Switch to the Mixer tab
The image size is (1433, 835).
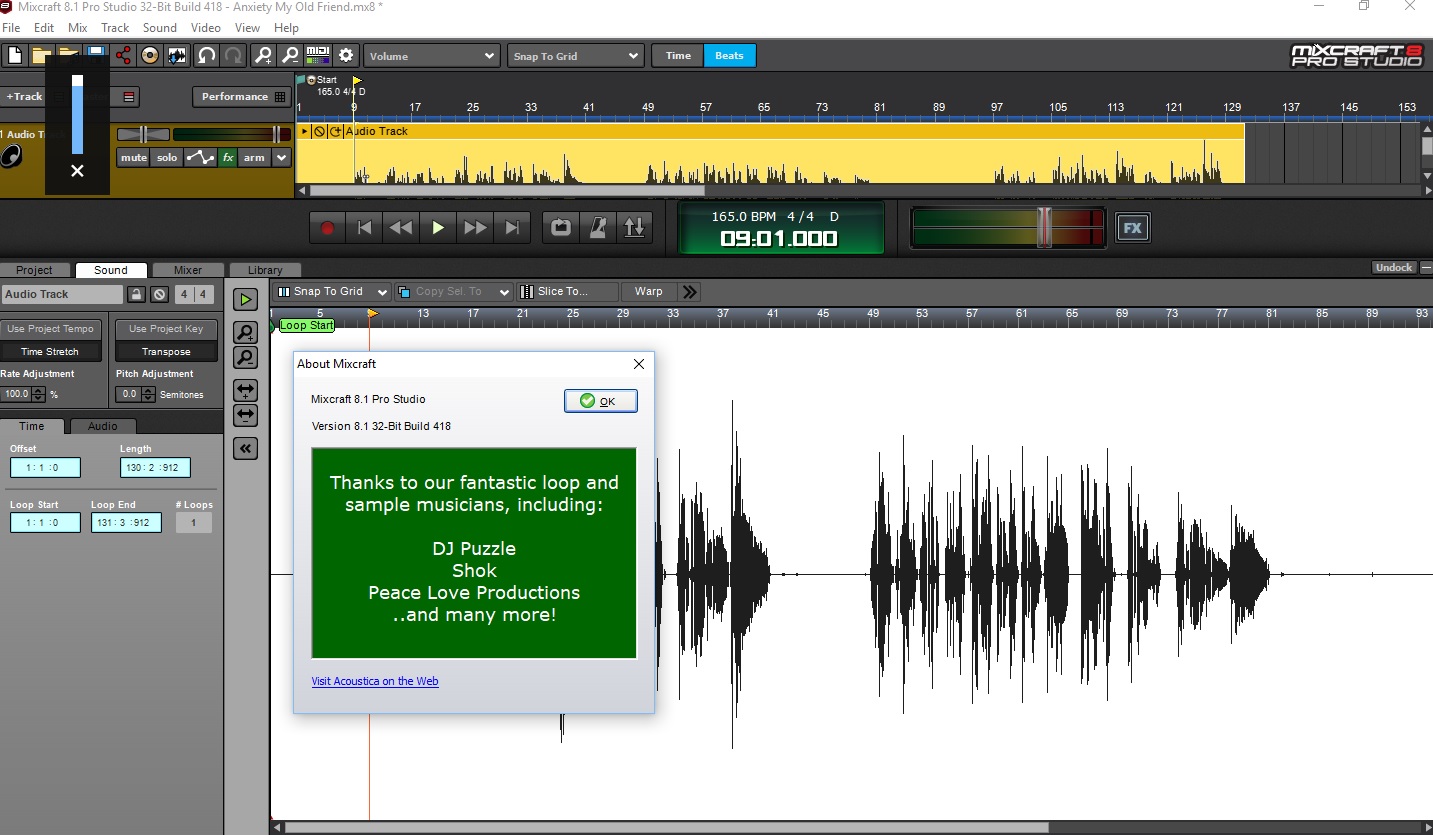pyautogui.click(x=188, y=270)
